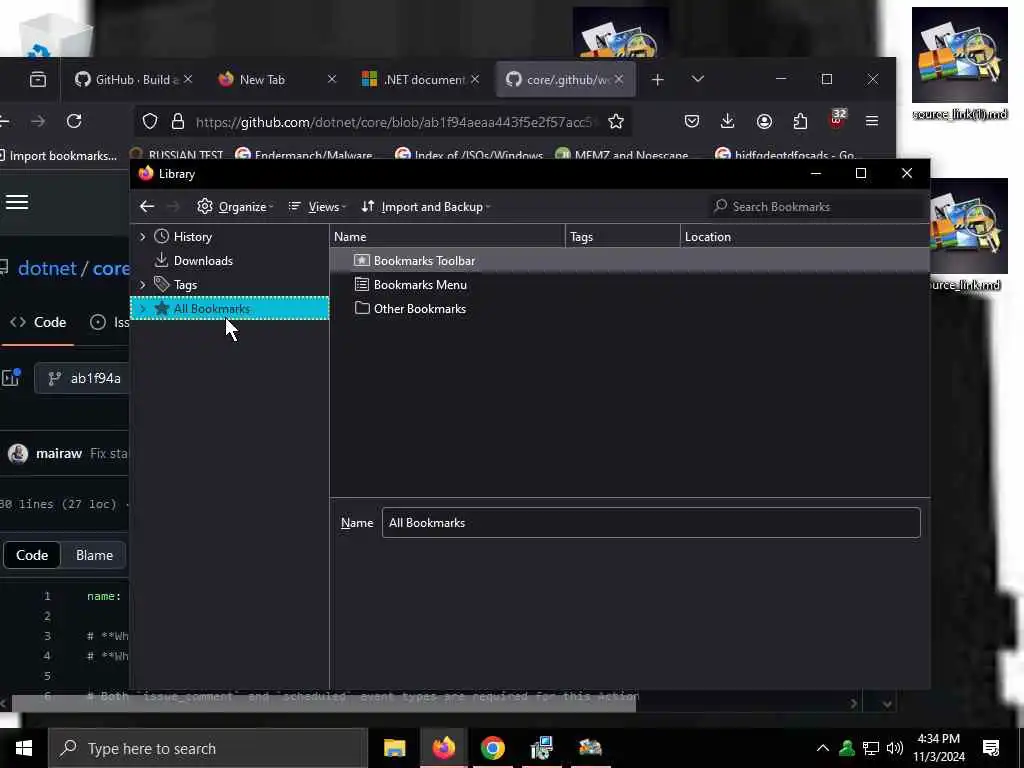The height and width of the screenshot is (768, 1024).
Task: Open the ab1f94a branch selector
Action: [x=82, y=378]
